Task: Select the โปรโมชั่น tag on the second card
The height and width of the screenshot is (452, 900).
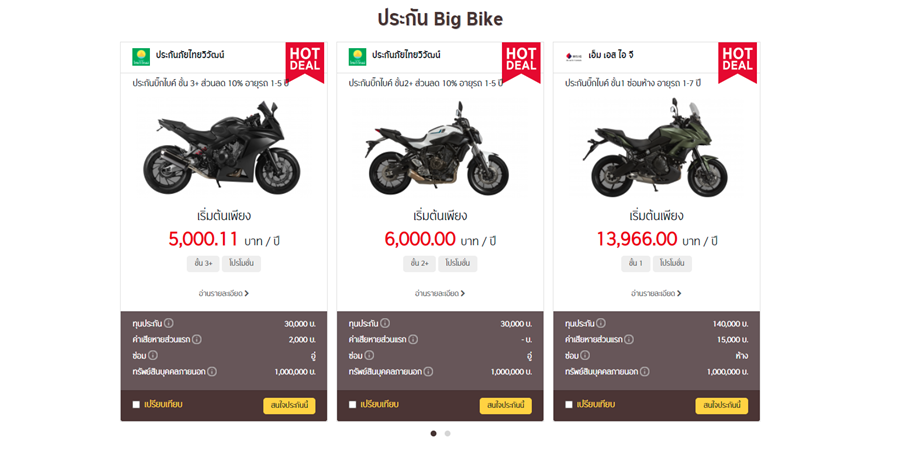Action: pyautogui.click(x=458, y=264)
